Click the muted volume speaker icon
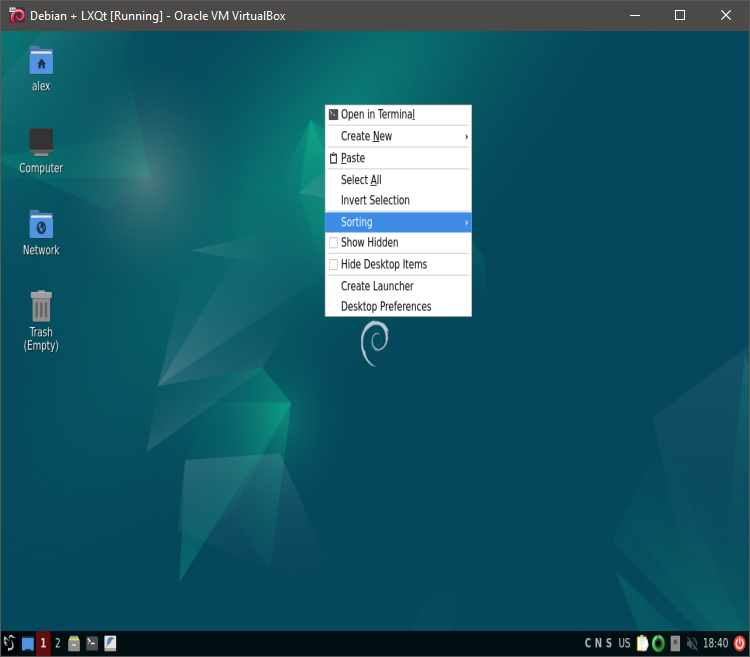 [x=692, y=644]
